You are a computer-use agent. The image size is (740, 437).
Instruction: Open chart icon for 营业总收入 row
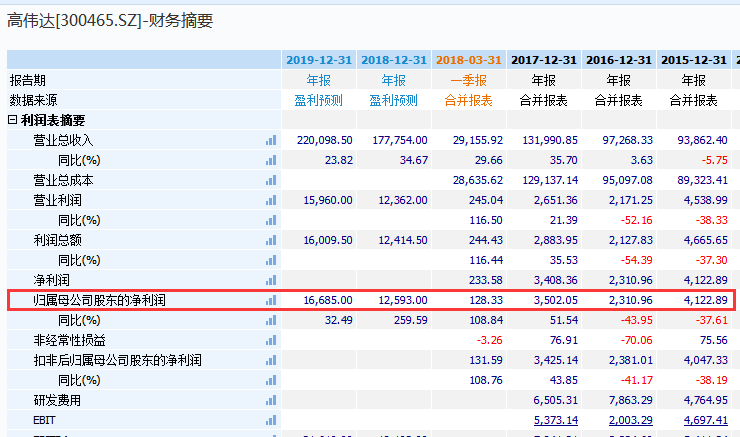pyautogui.click(x=271, y=140)
